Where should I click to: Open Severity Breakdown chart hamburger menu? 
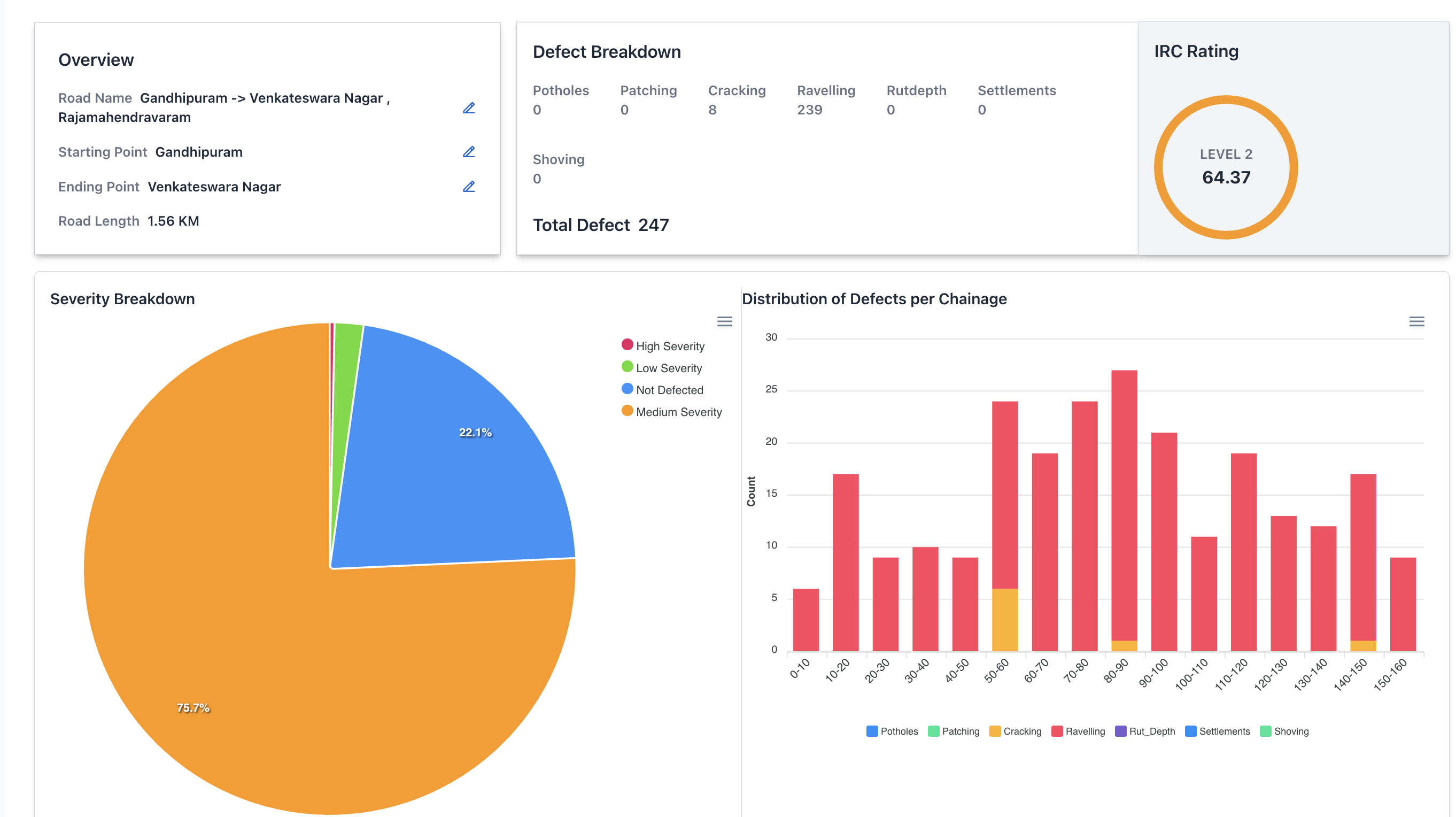click(x=724, y=322)
